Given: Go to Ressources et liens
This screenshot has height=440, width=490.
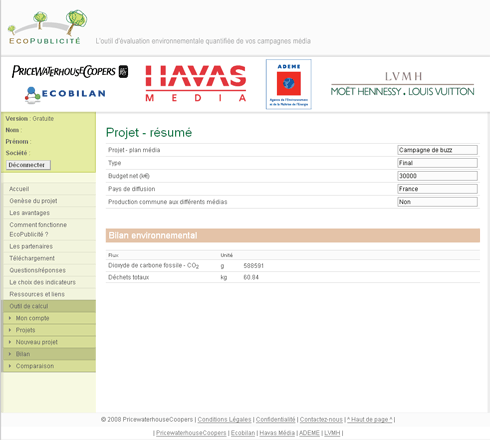Looking at the screenshot, I should [37, 294].
